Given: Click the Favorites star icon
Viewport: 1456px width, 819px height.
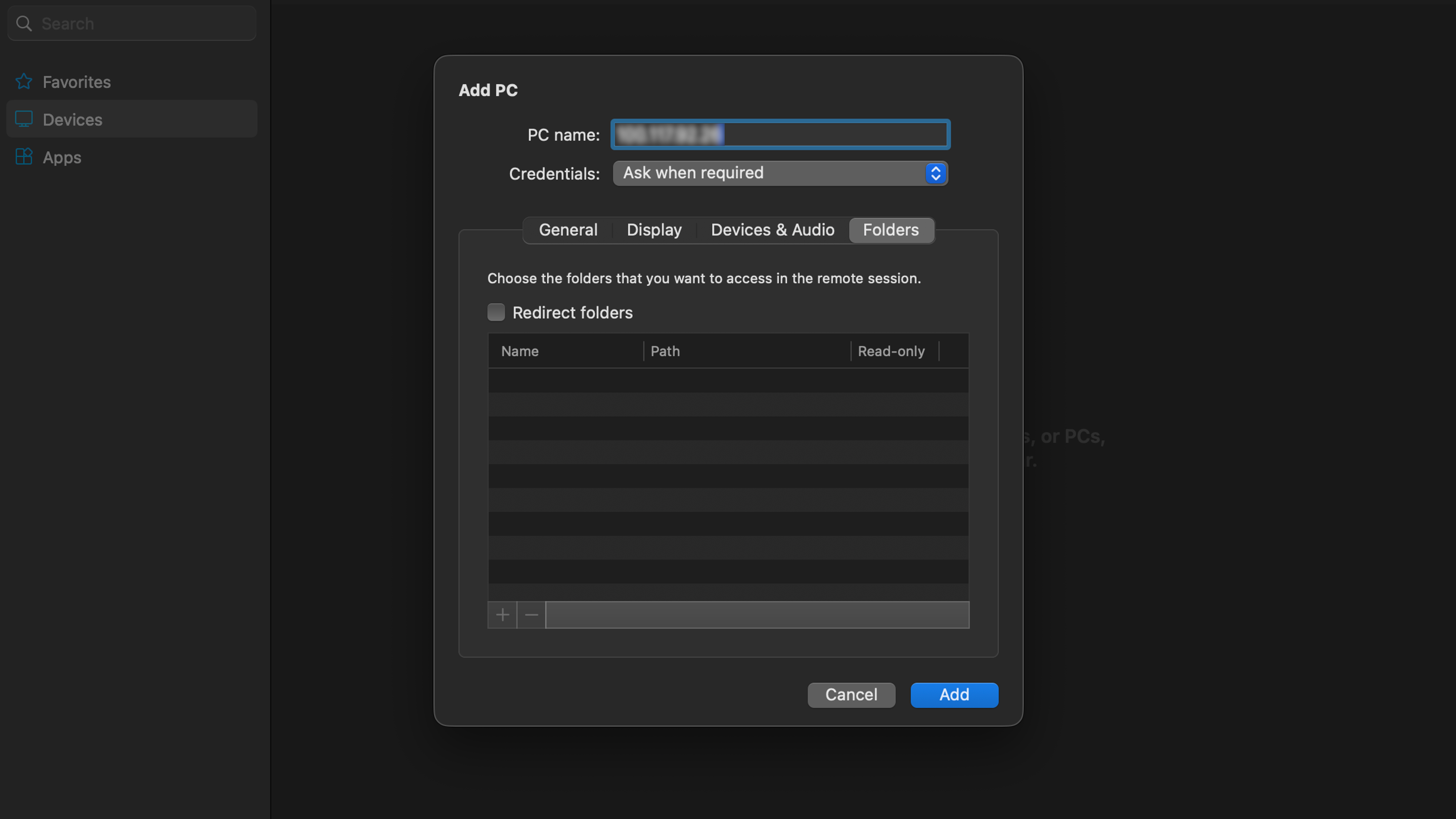Looking at the screenshot, I should [x=23, y=81].
